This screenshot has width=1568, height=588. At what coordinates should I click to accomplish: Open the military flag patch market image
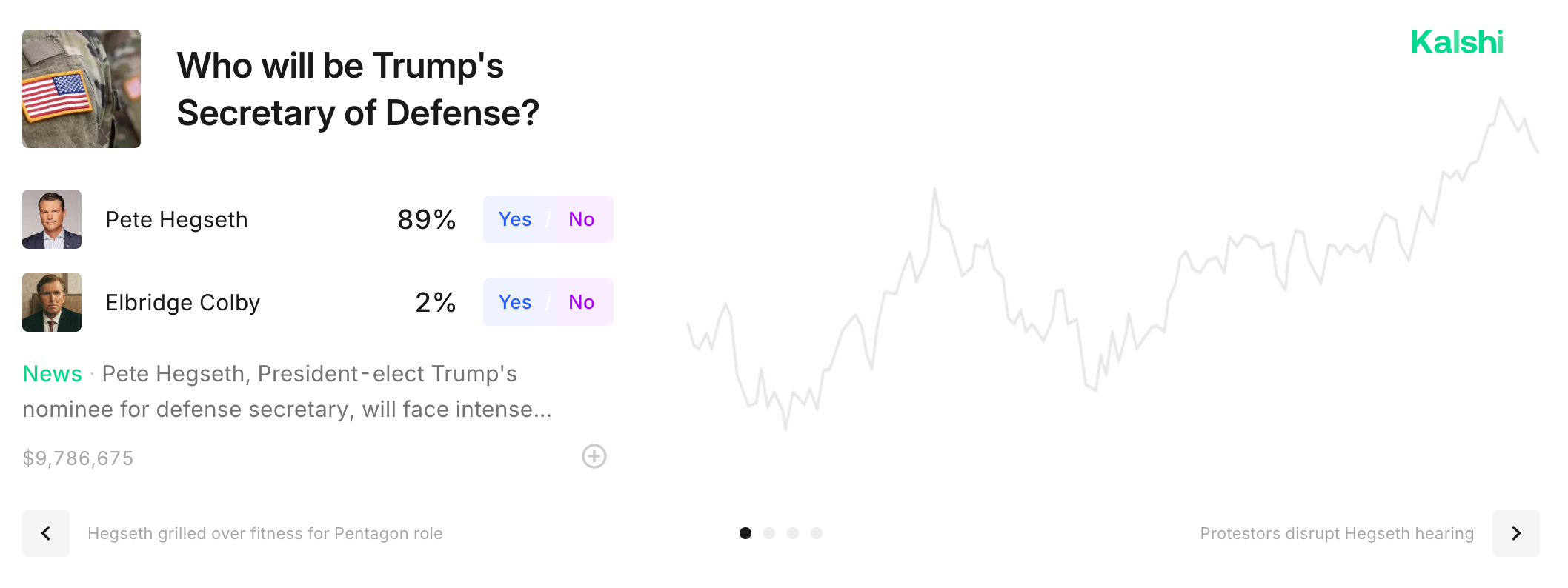[x=82, y=89]
